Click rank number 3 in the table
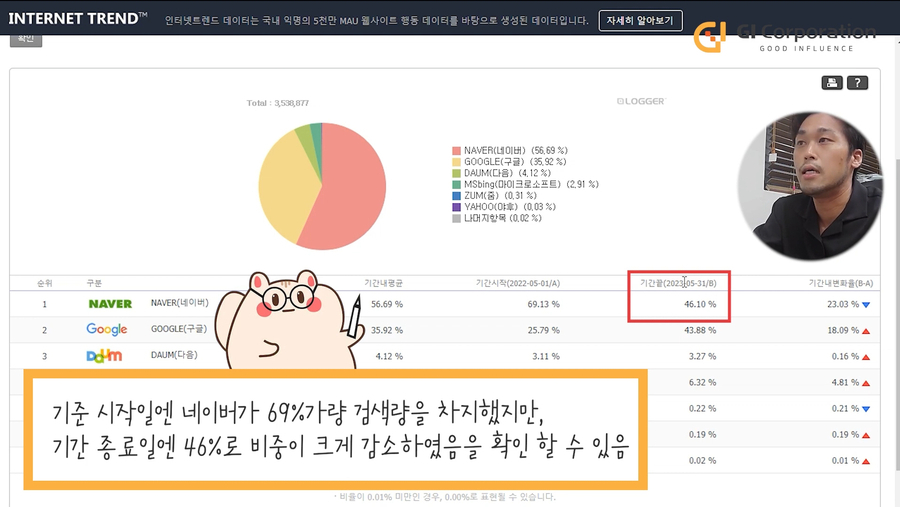 pyautogui.click(x=44, y=357)
